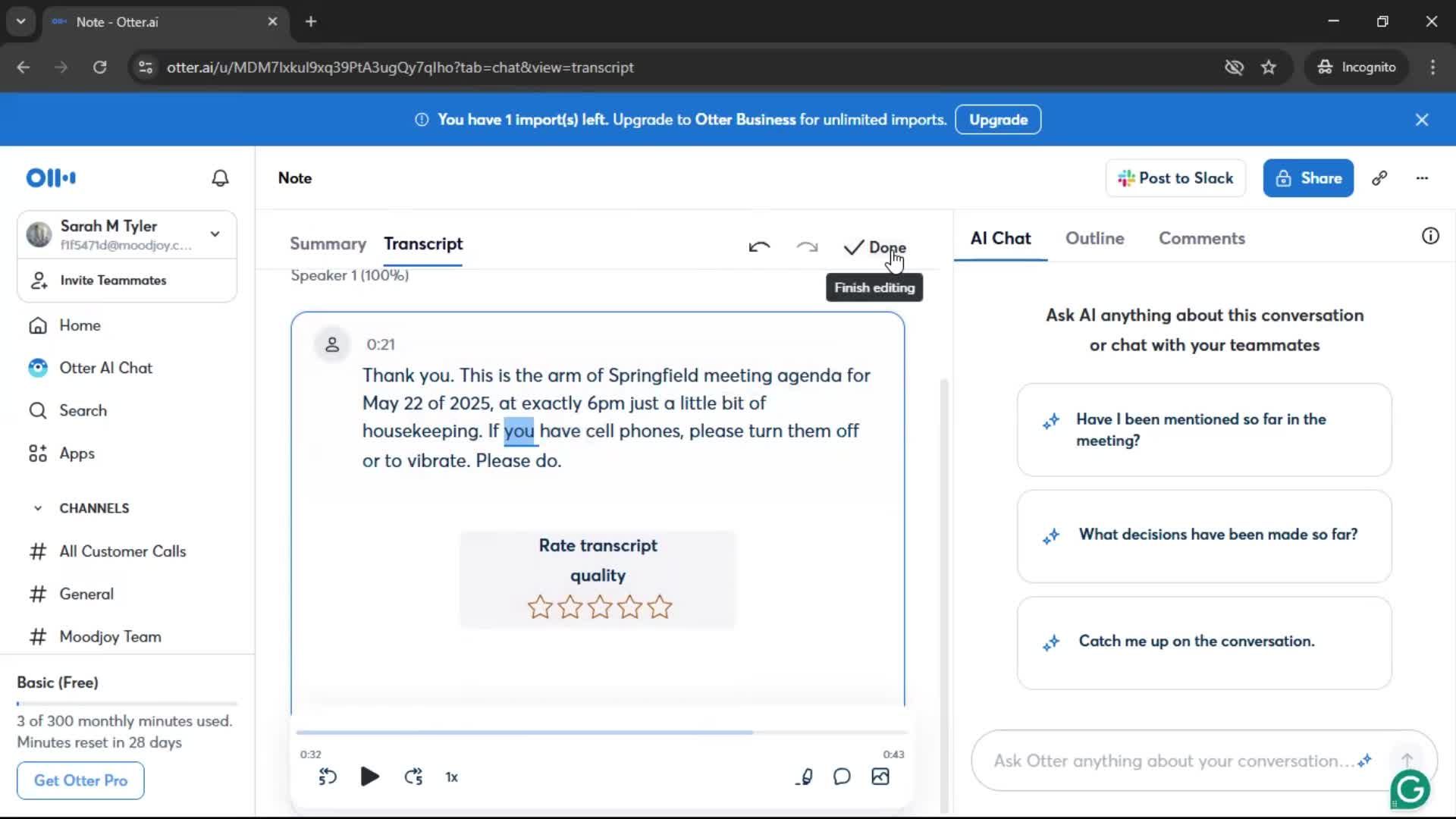Image resolution: width=1456 pixels, height=819 pixels.
Task: Redo the transcript edit
Action: click(x=807, y=247)
